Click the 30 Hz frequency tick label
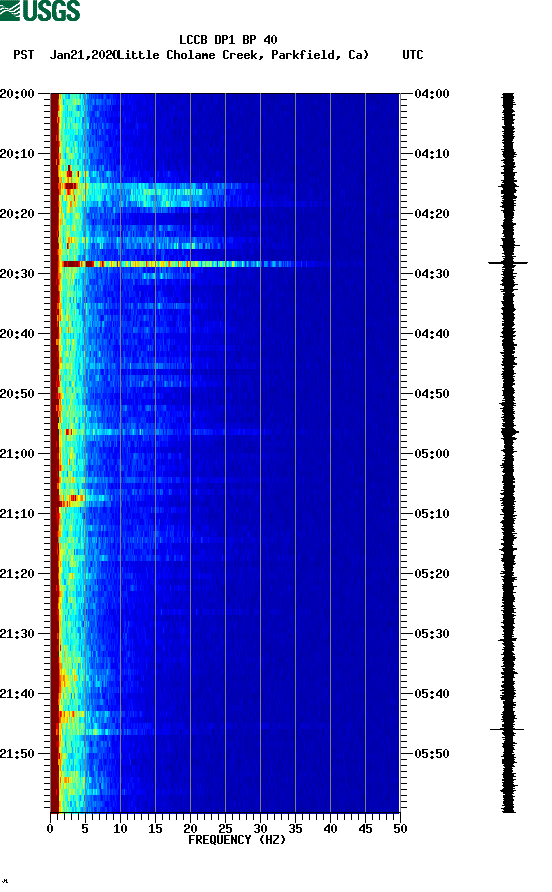The height and width of the screenshot is (892, 552). click(260, 829)
